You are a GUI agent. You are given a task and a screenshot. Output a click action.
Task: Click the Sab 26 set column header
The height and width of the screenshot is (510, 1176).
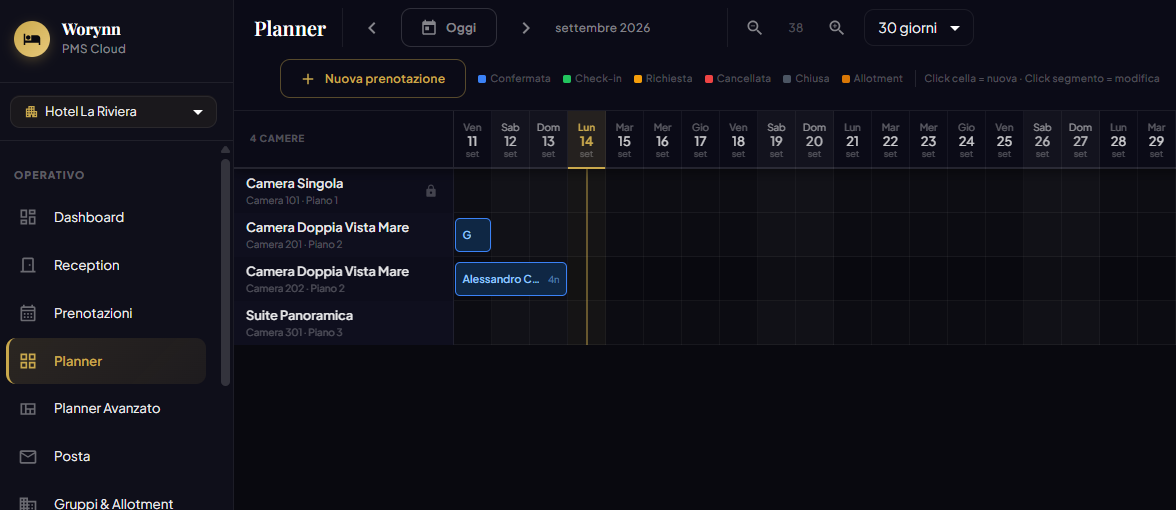tap(1042, 140)
